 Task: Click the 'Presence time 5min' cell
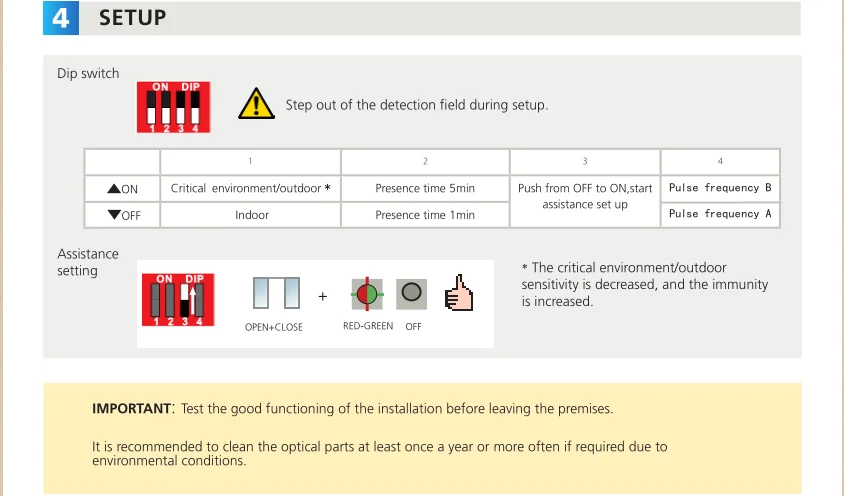(425, 188)
